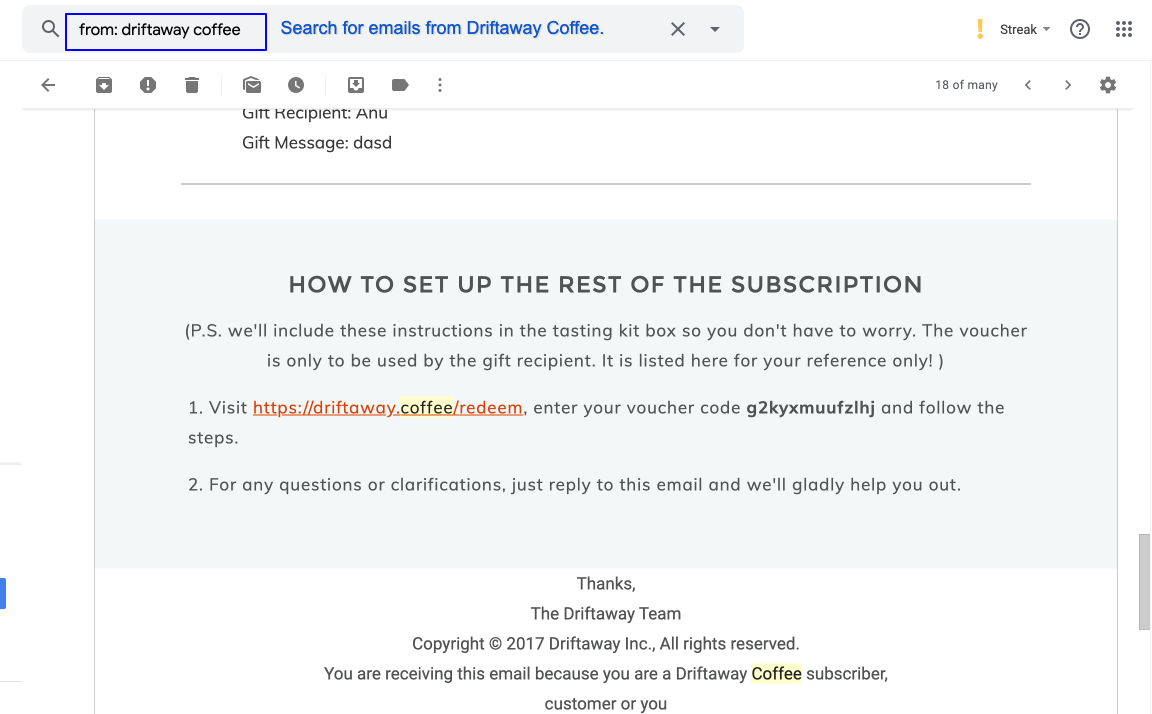Click the 'HOW TO SET UP THE REST OF THE SUBSCRIPTION' heading
The width and height of the screenshot is (1152, 714).
605,285
